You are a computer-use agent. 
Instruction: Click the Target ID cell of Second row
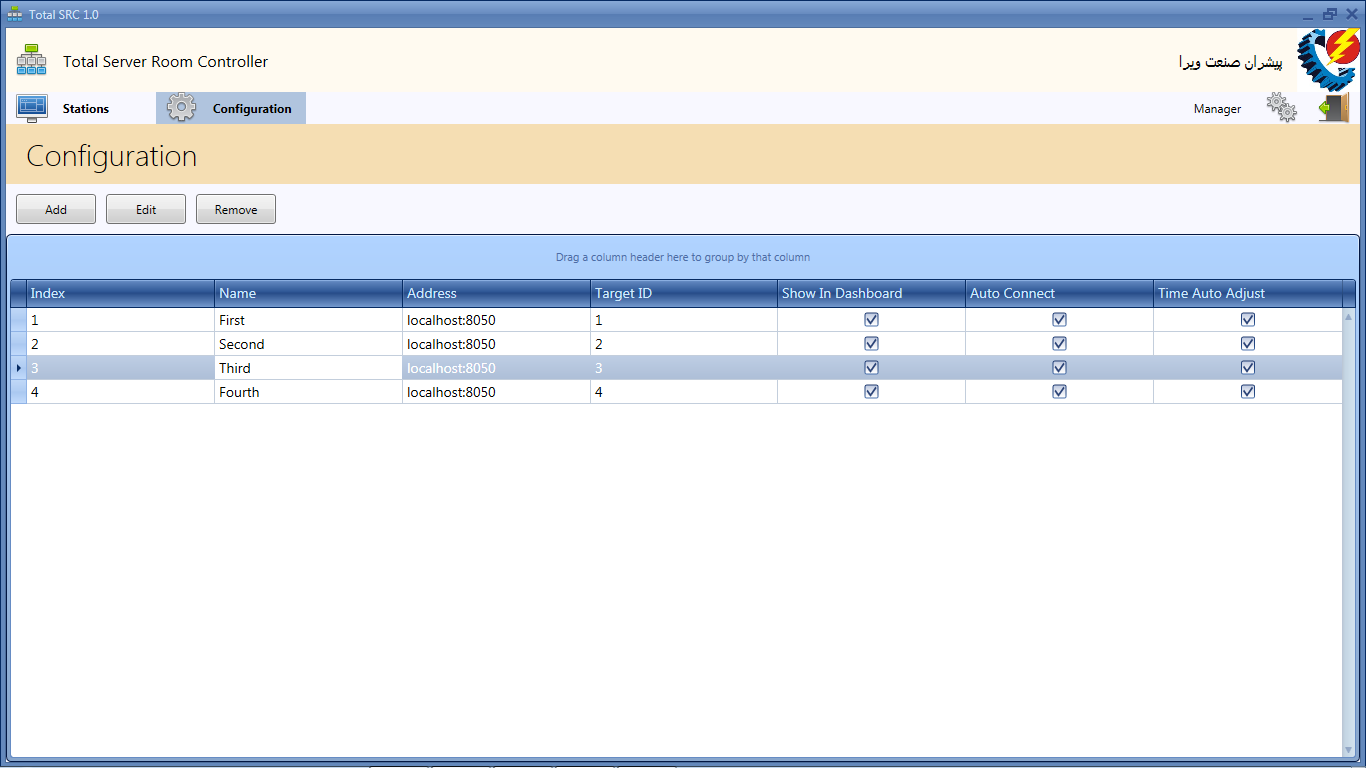coord(684,344)
